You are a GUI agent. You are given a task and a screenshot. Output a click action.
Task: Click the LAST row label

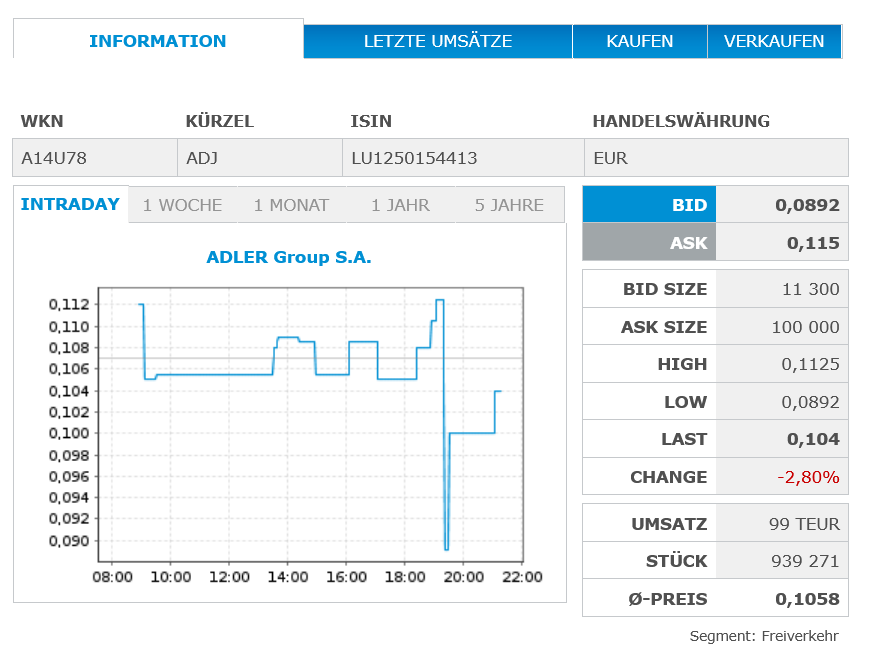[x=684, y=439]
